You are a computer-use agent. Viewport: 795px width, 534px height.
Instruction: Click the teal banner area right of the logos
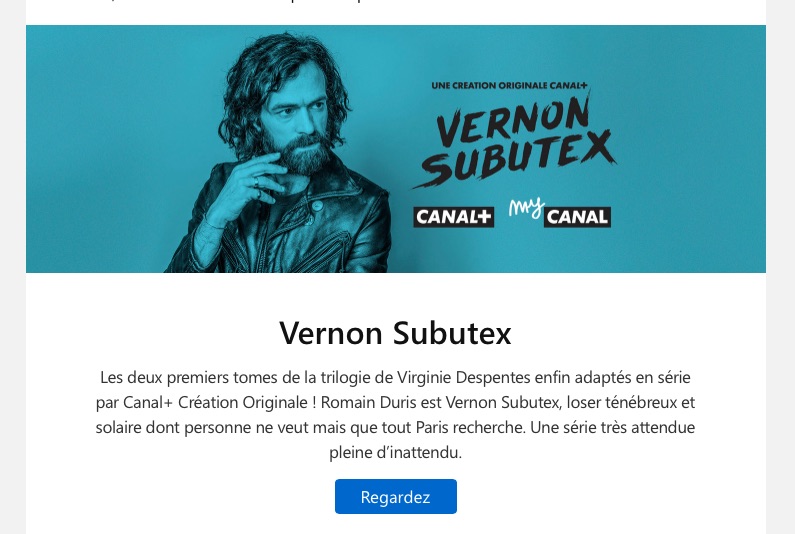(x=700, y=150)
